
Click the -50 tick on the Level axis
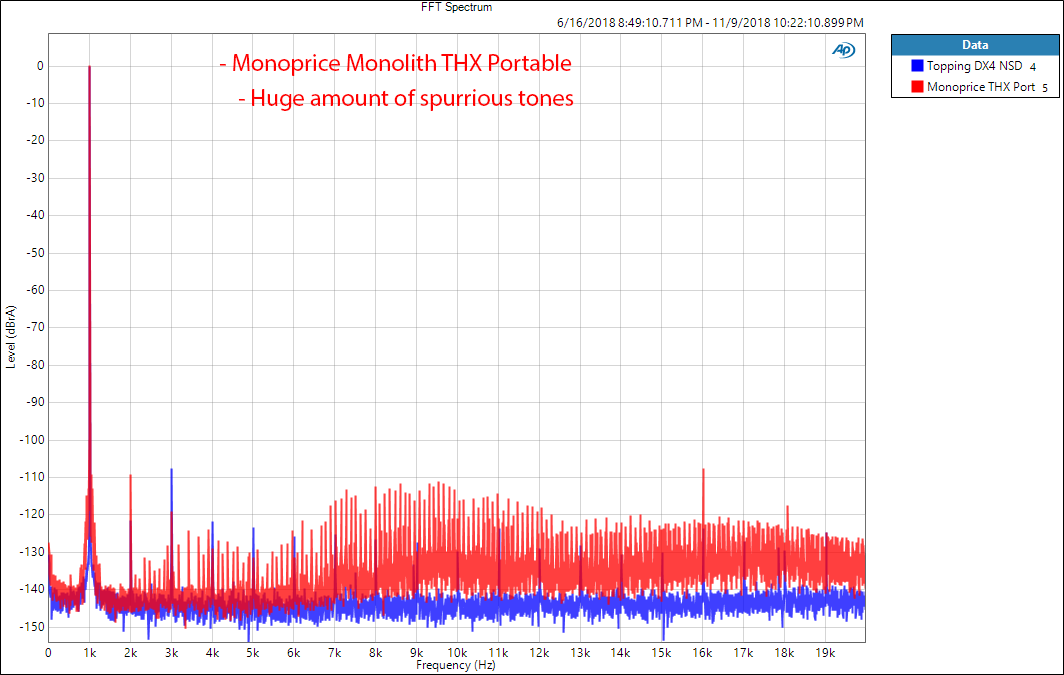[35, 252]
